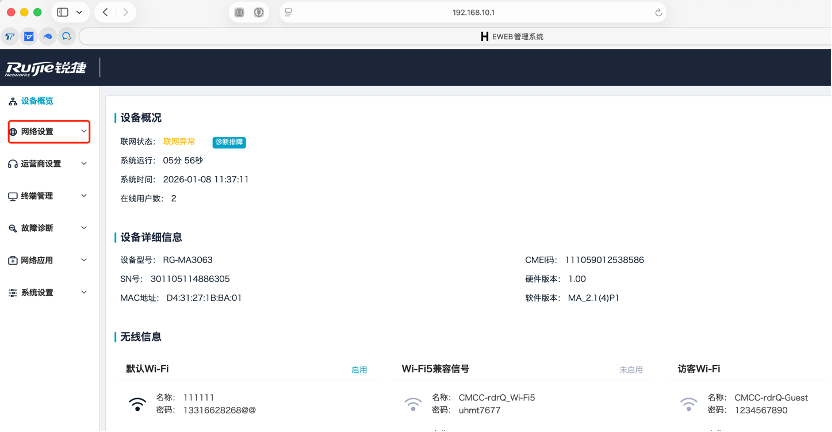The height and width of the screenshot is (432, 832).
Task: Click the hardware version value 1.00
Action: click(577, 279)
